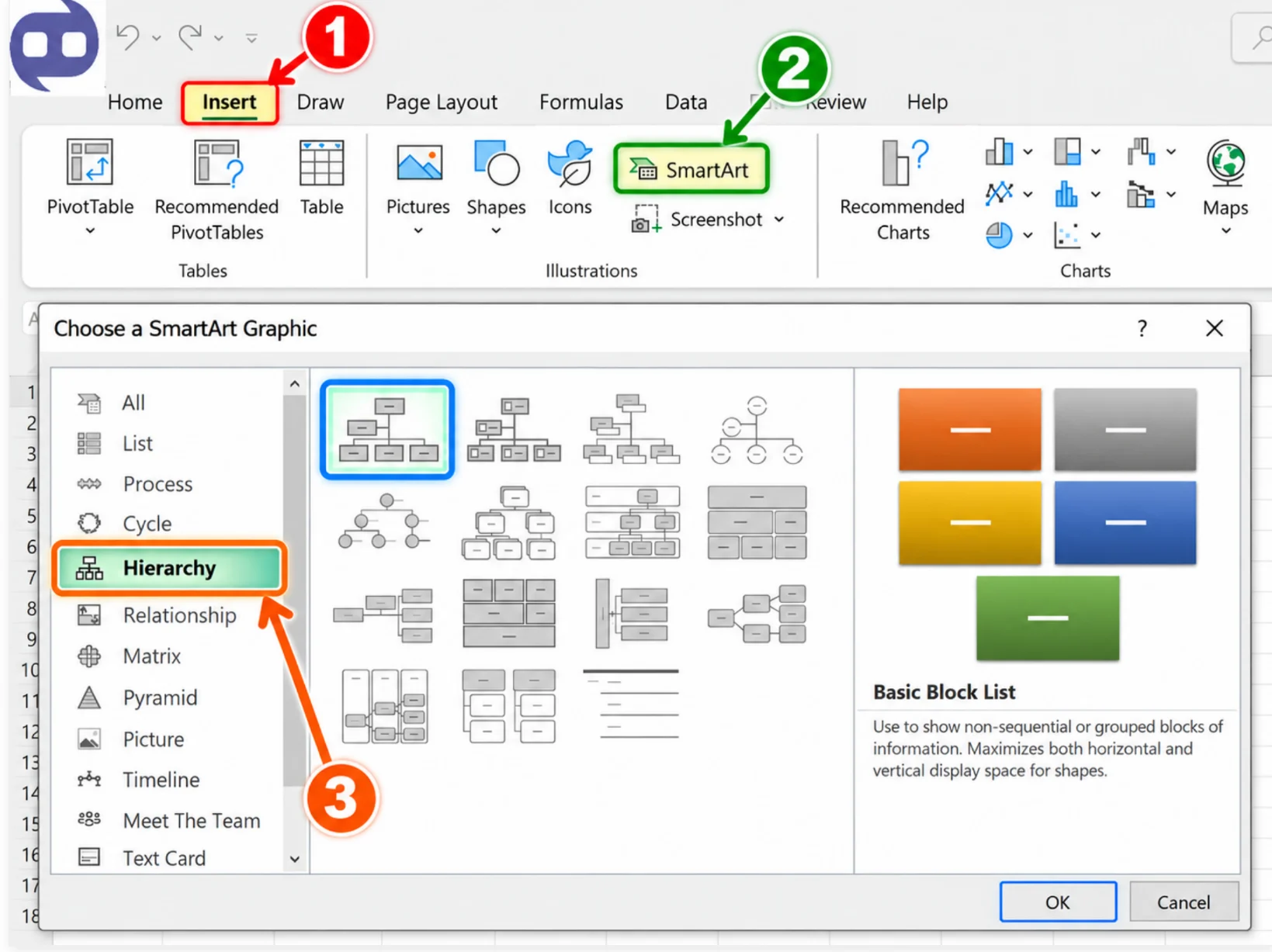1272x952 pixels.
Task: Open Recommended Charts
Action: coord(902,190)
